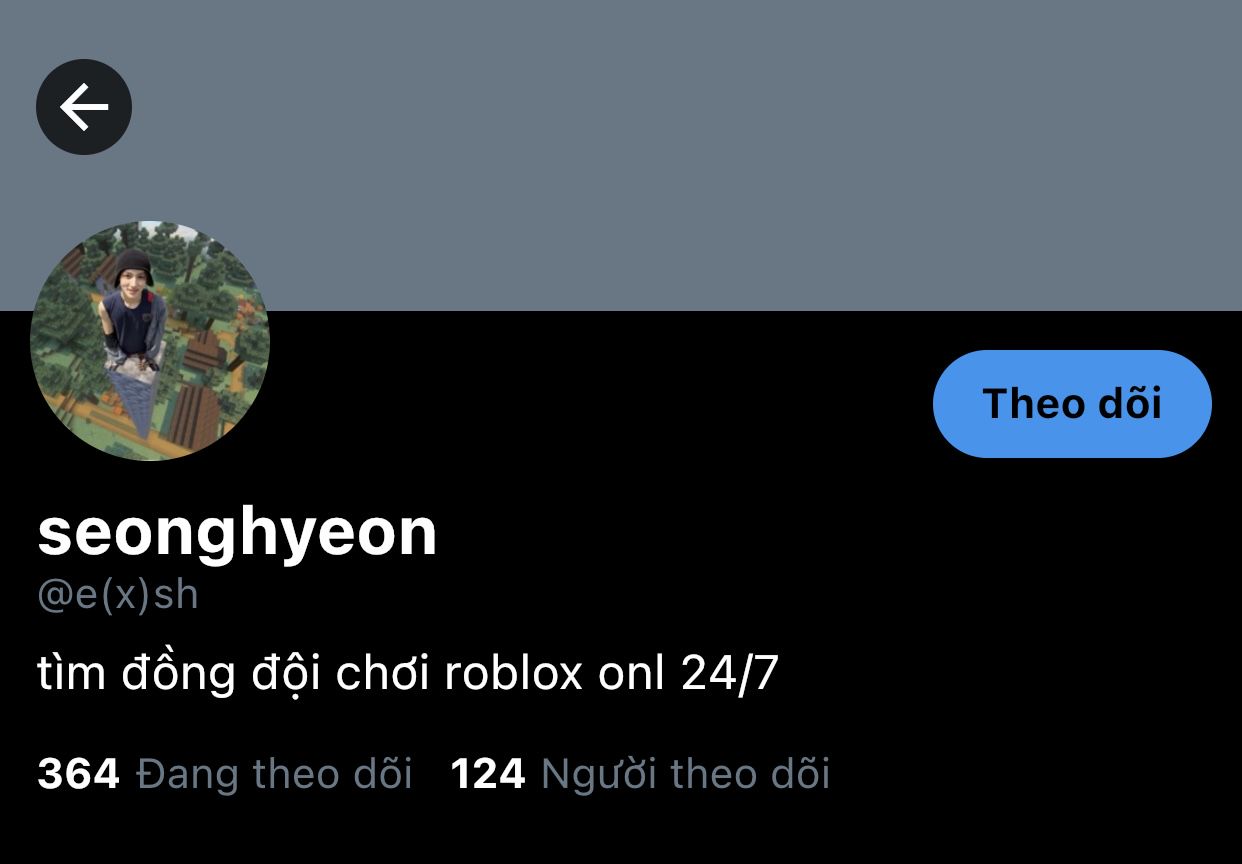Select the display name seonghyeon
The height and width of the screenshot is (864, 1242).
pos(238,531)
